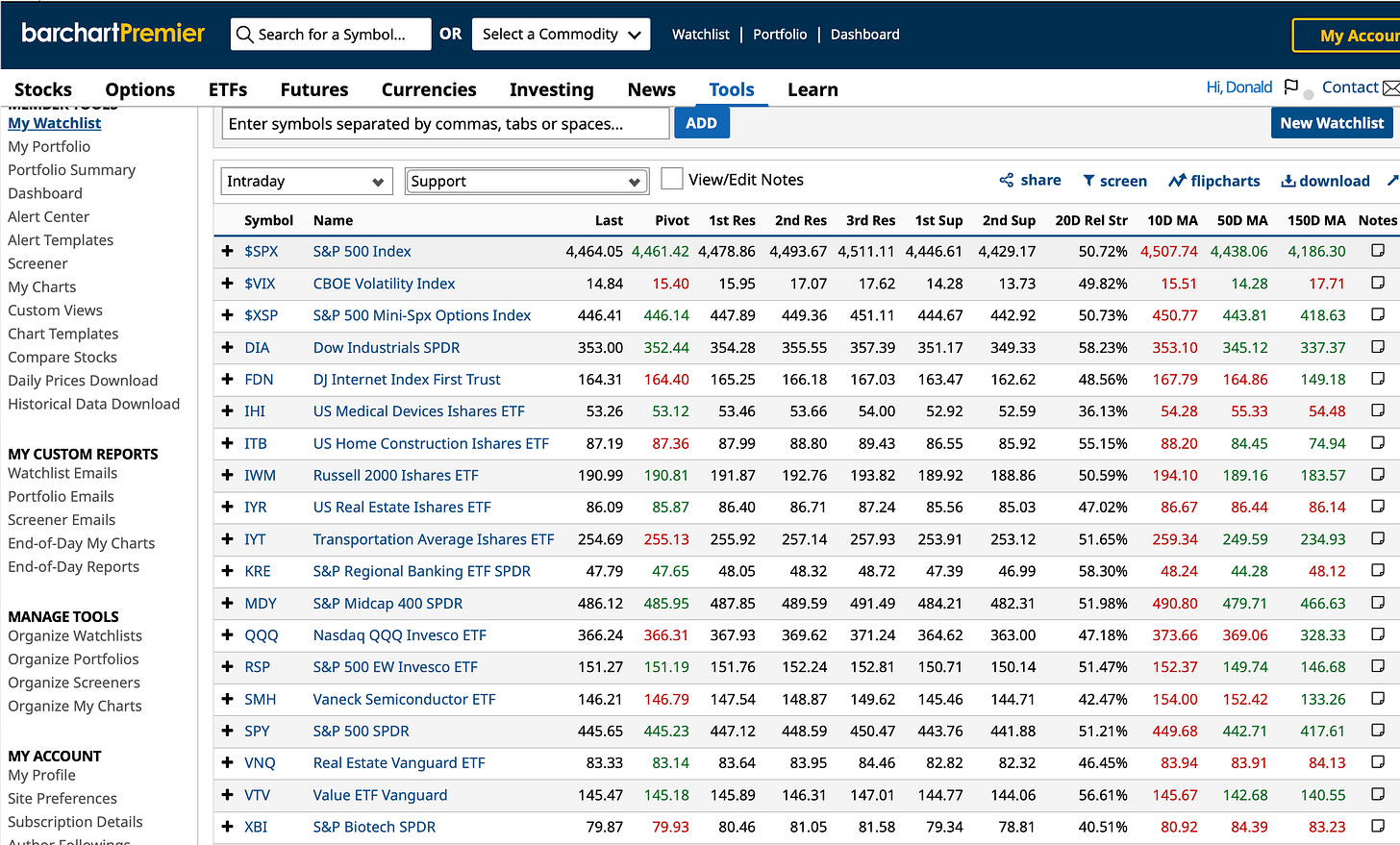Open the $XSP symbol link
Image resolution: width=1400 pixels, height=845 pixels.
(x=261, y=315)
